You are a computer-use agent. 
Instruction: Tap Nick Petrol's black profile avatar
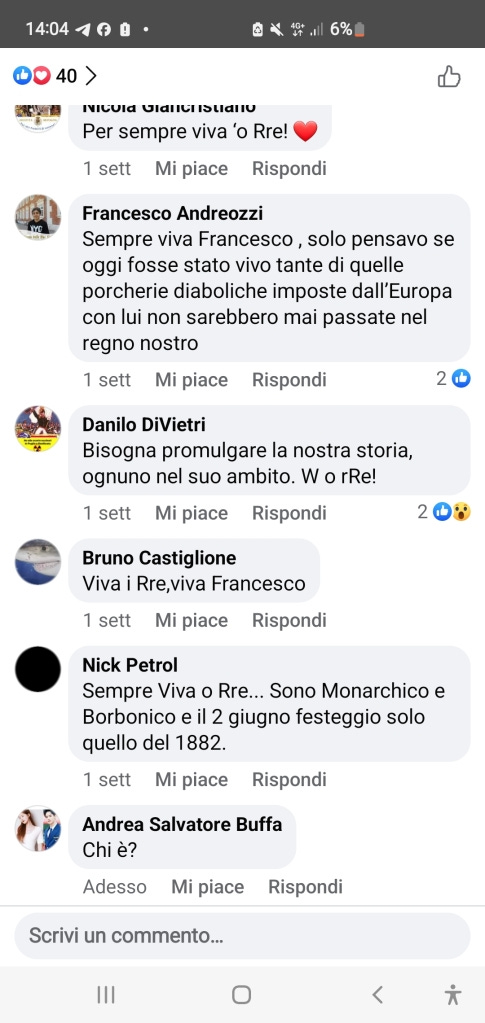pos(38,669)
